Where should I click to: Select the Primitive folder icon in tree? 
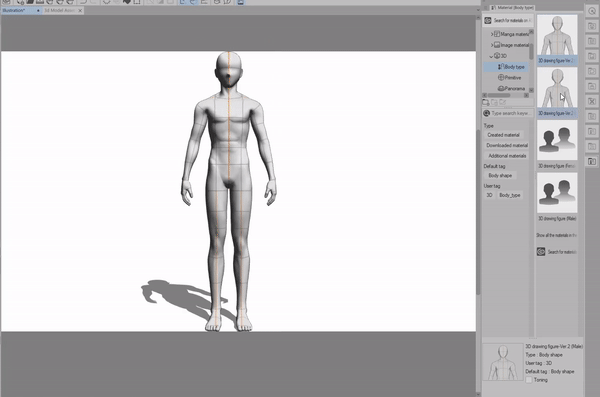[x=501, y=77]
